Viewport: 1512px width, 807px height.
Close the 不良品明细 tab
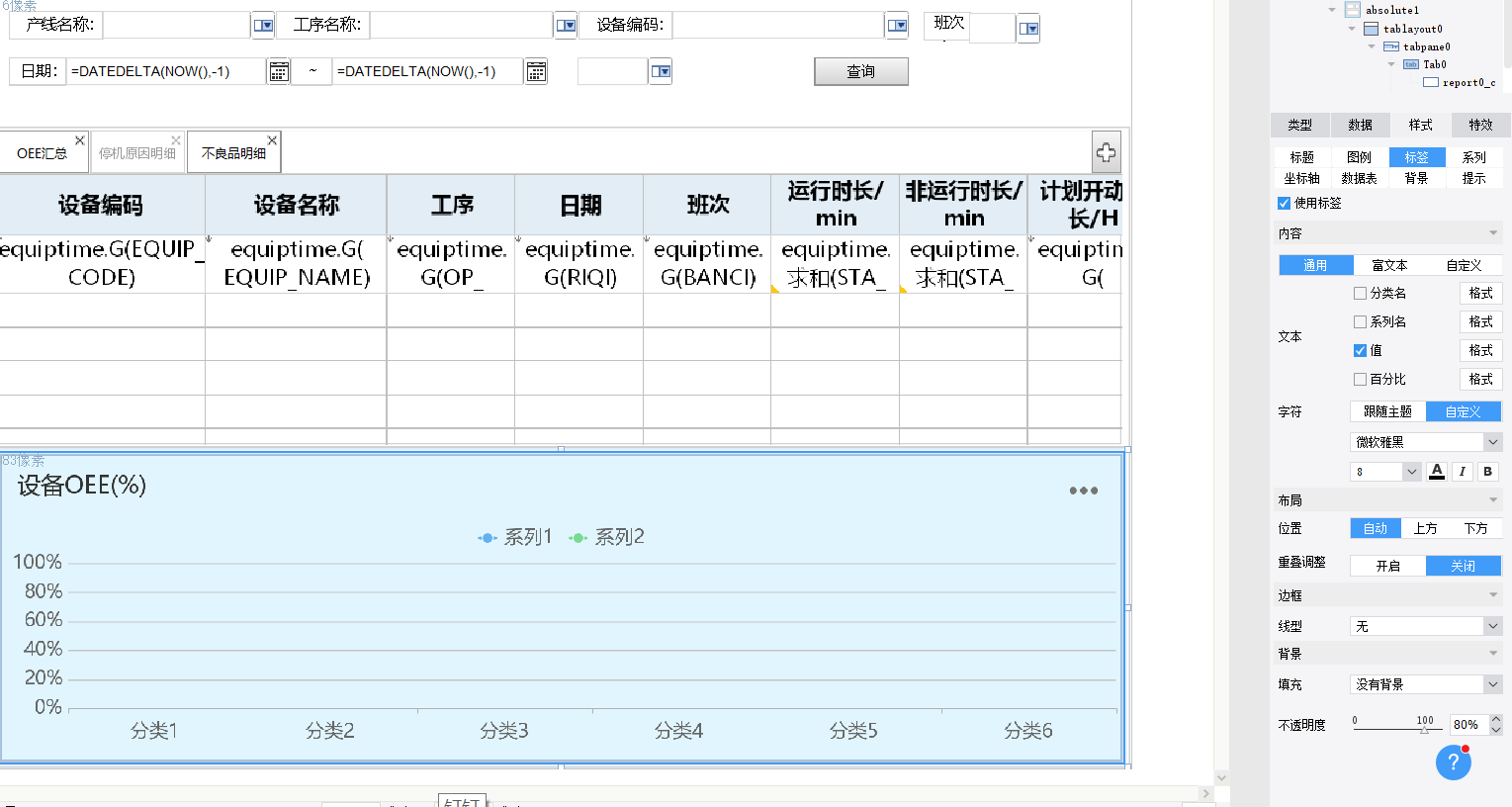[272, 140]
